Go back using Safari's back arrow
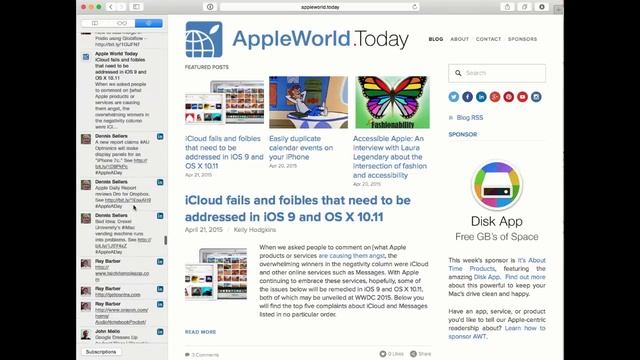Viewport: 640px width, 360px height. tap(111, 7)
